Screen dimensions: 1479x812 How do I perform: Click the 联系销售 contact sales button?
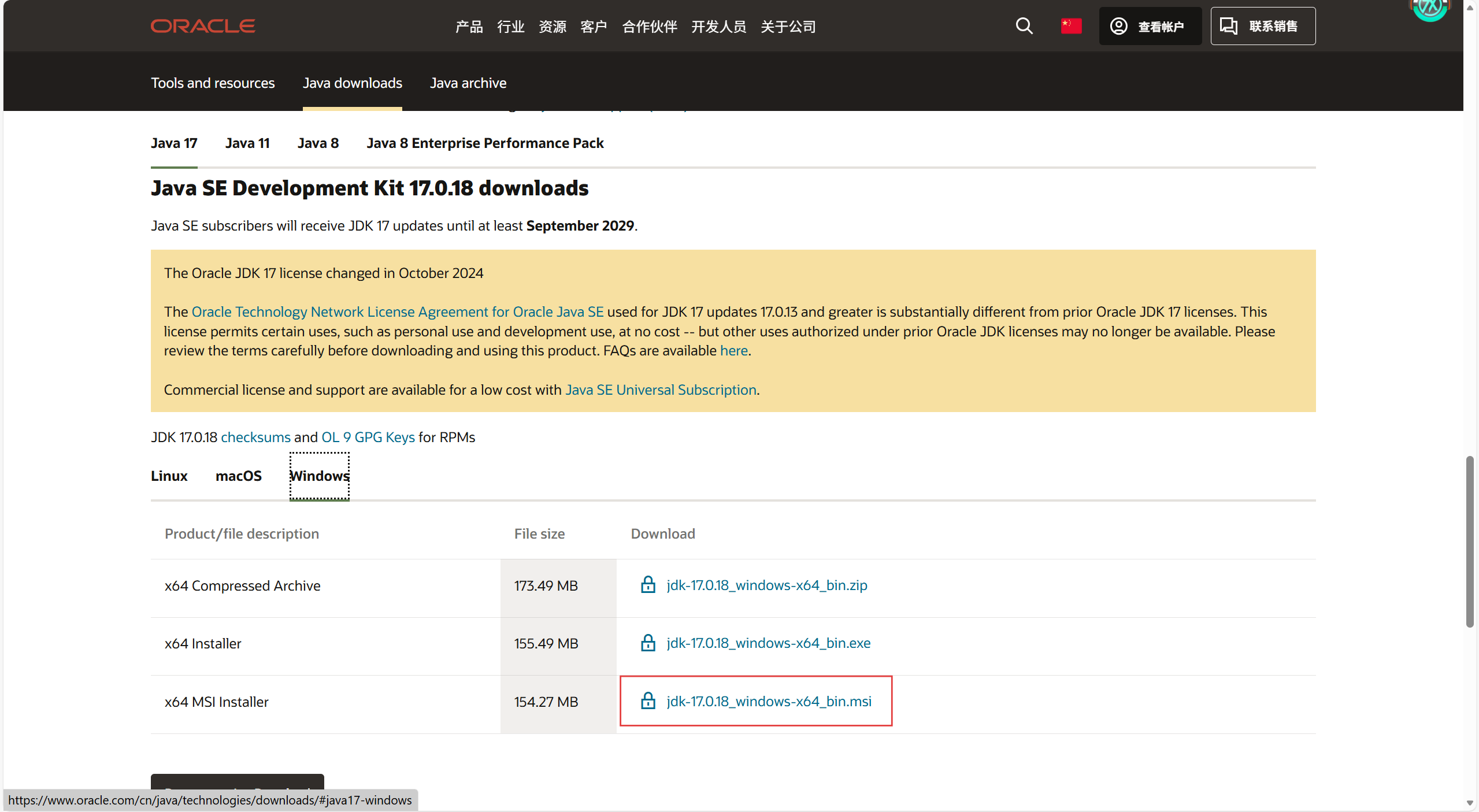[x=1262, y=26]
